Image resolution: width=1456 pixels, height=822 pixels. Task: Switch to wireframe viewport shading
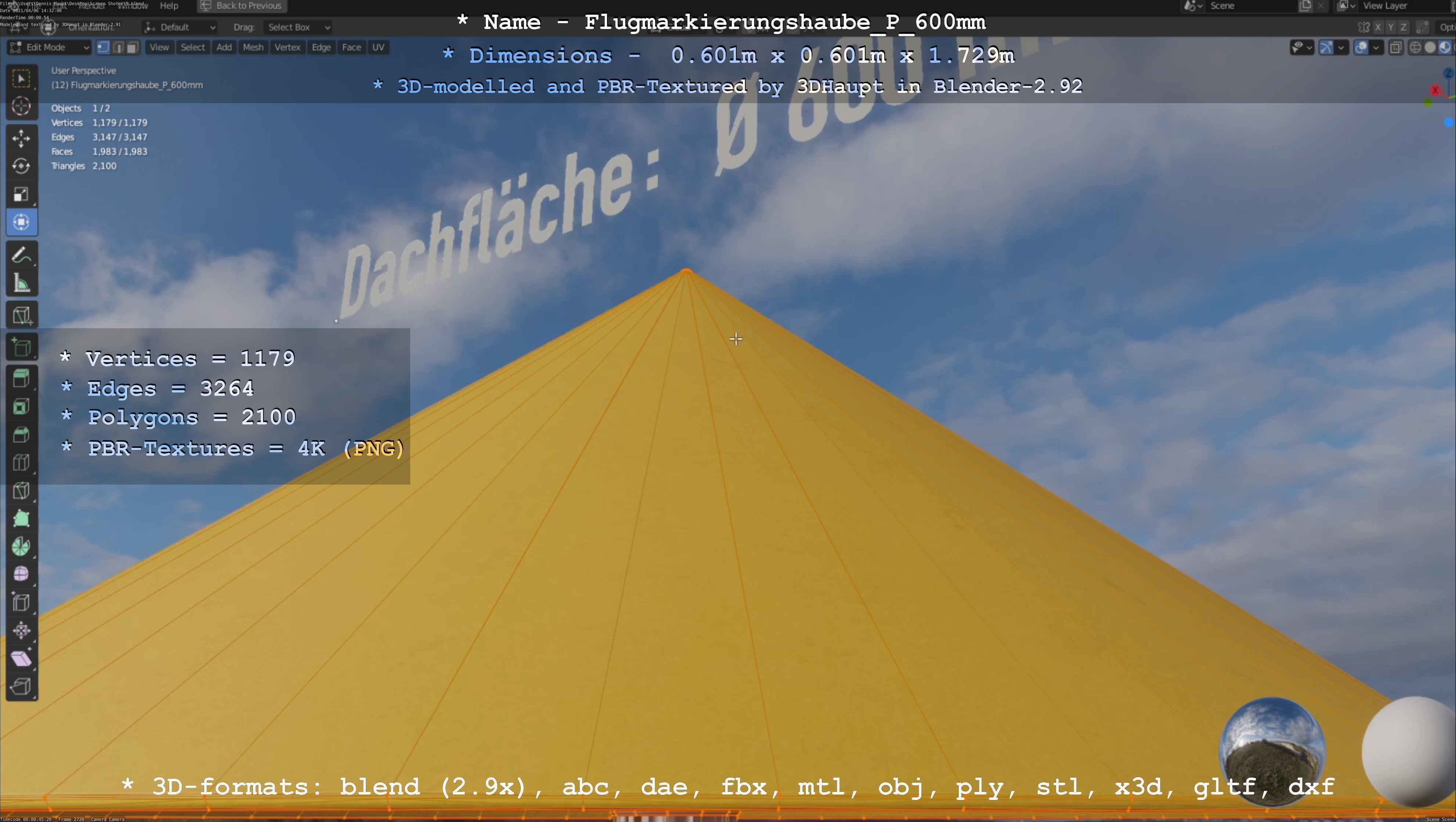tap(1415, 47)
